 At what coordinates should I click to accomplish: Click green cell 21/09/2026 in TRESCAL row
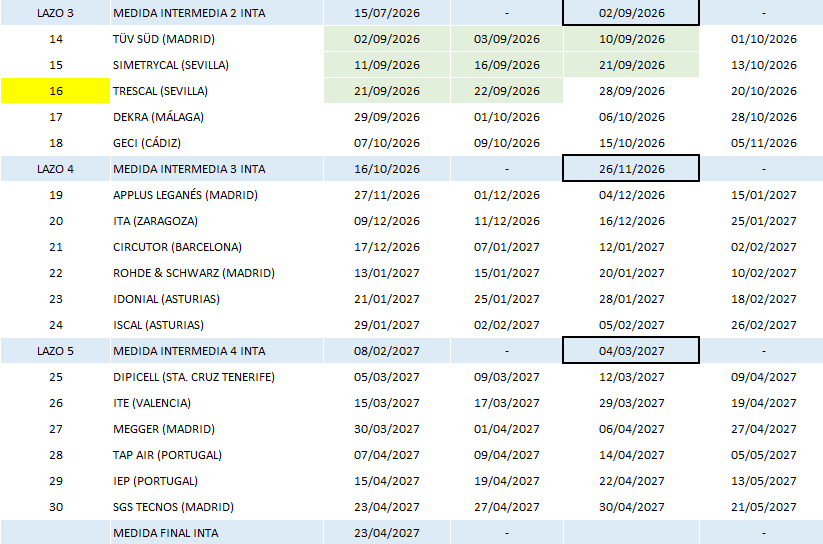pyautogui.click(x=387, y=91)
